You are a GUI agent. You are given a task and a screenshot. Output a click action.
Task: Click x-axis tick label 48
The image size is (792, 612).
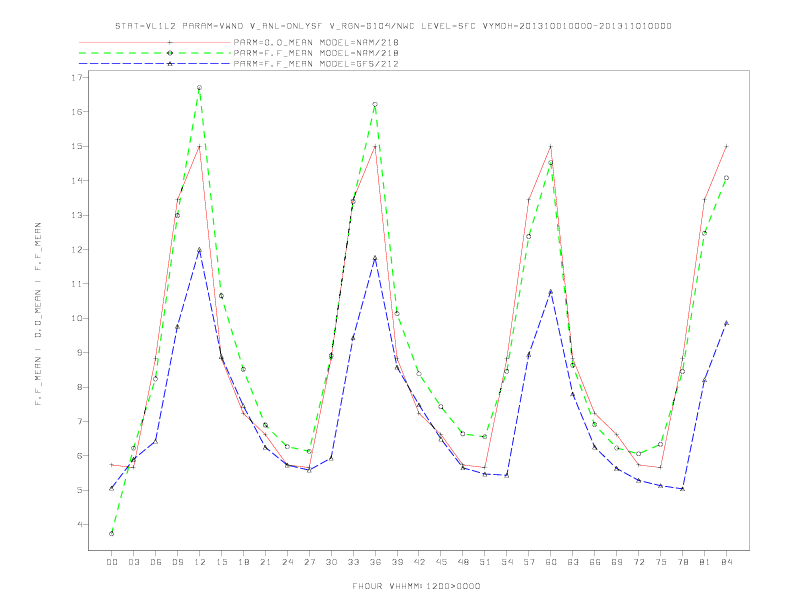[463, 562]
